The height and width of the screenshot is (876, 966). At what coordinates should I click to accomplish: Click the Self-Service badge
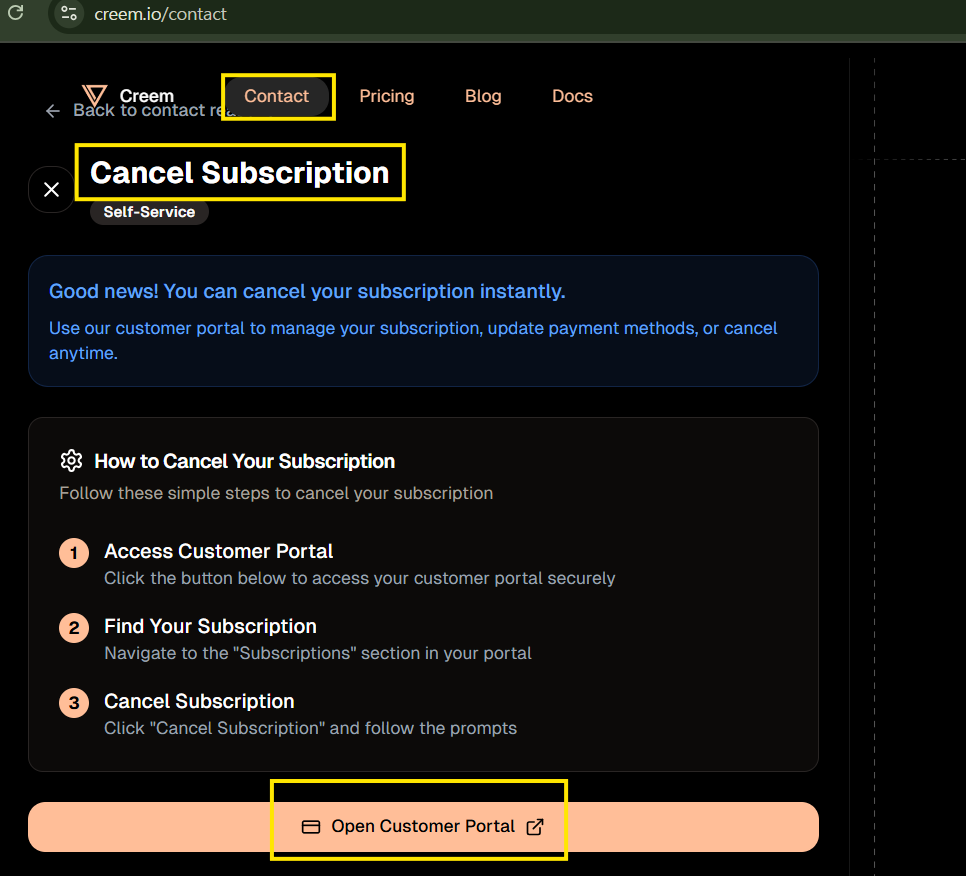click(149, 212)
